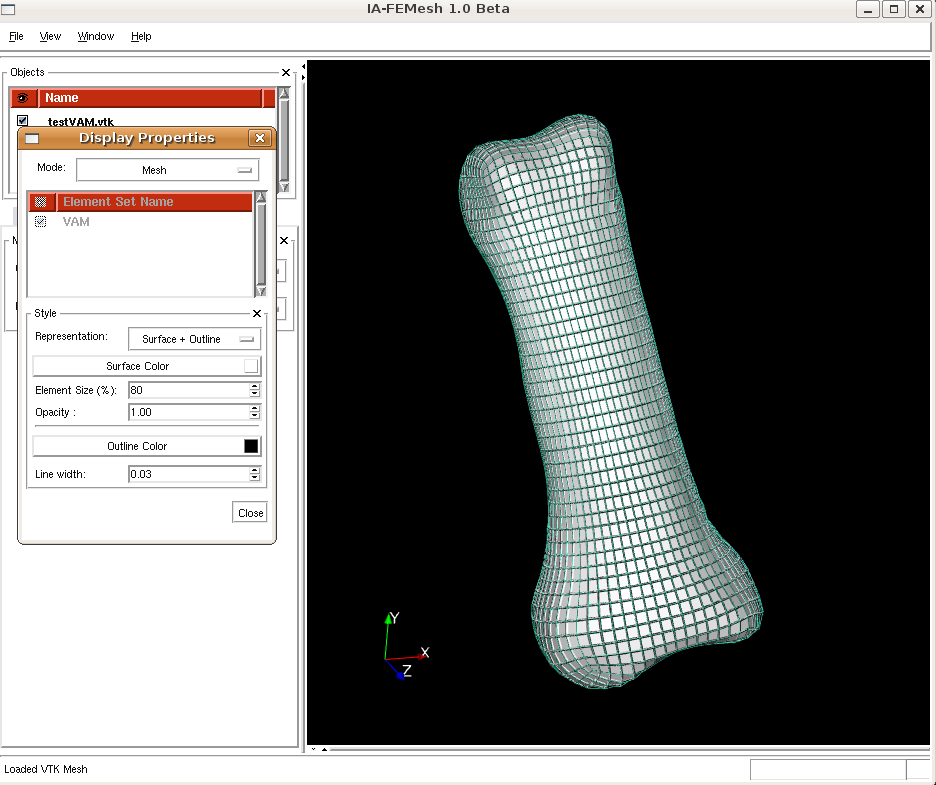This screenshot has height=785, width=936.
Task: Click the Surface Color button
Action: point(138,366)
